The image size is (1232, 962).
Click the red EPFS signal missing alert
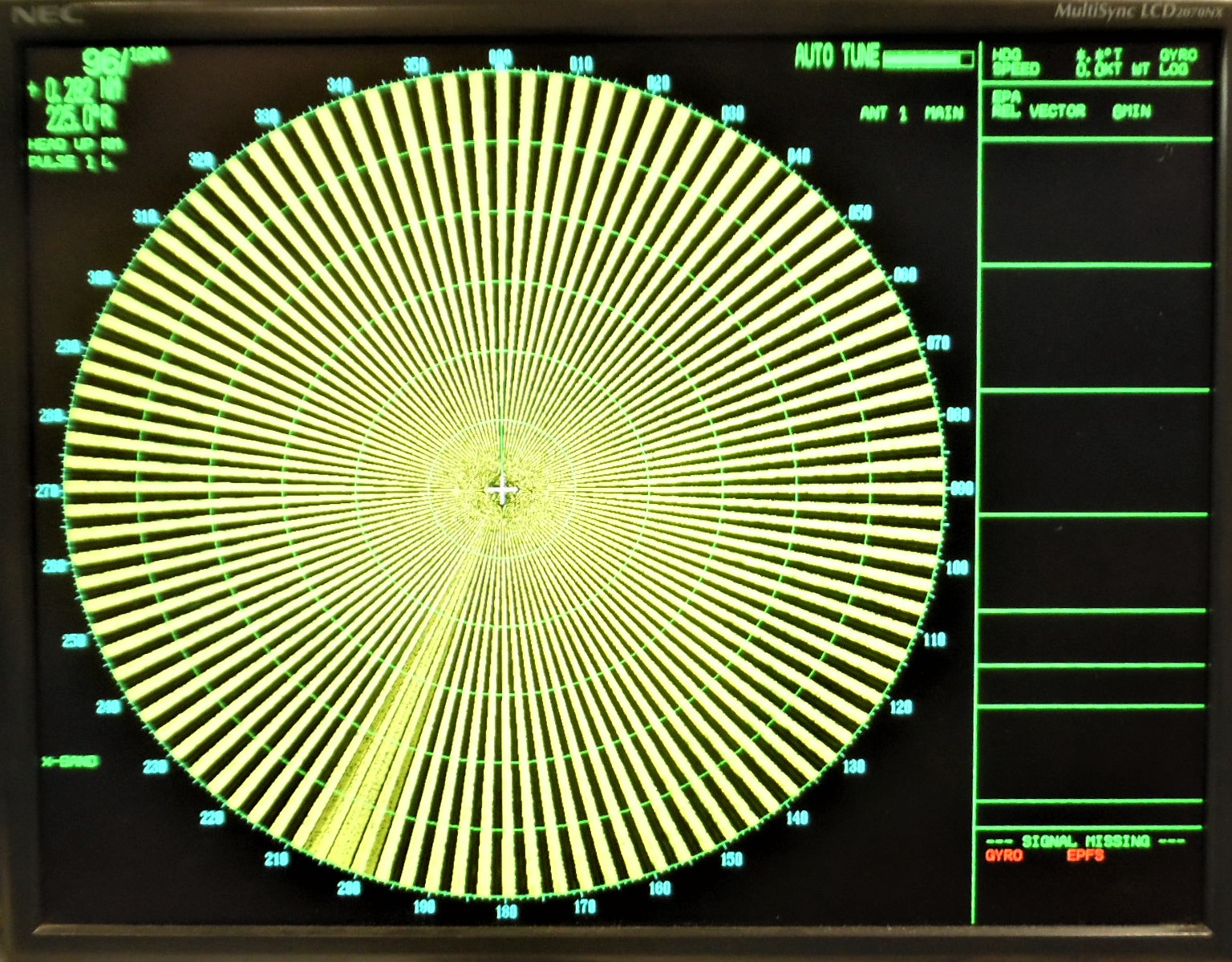tap(1085, 856)
